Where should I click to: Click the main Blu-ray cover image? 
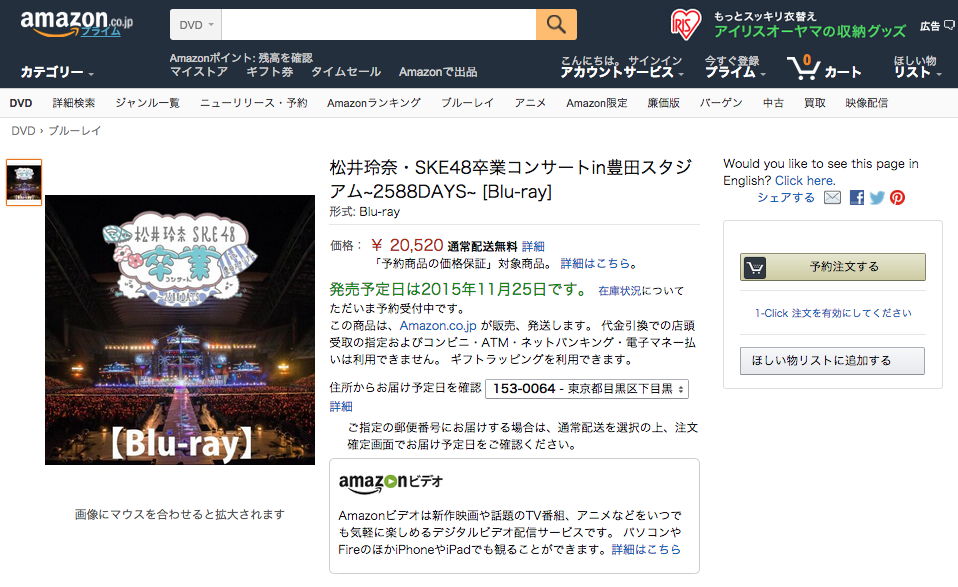(180, 330)
